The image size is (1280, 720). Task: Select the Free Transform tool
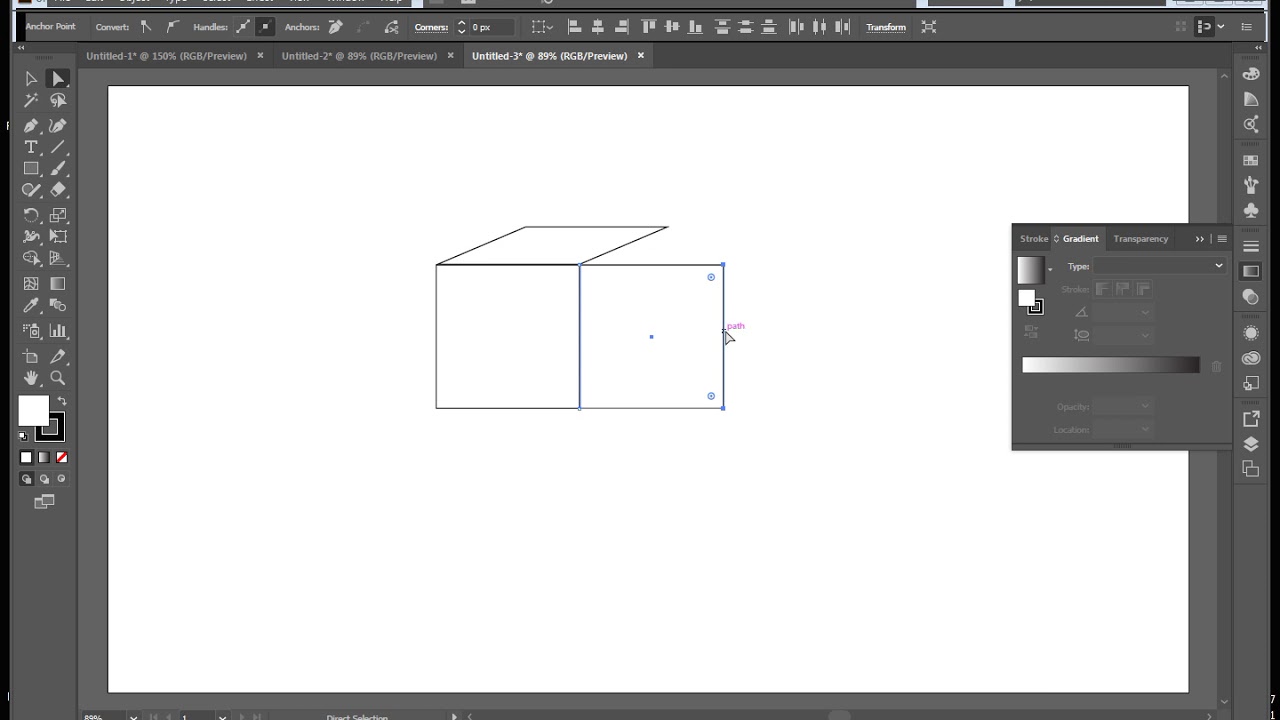tap(58, 237)
